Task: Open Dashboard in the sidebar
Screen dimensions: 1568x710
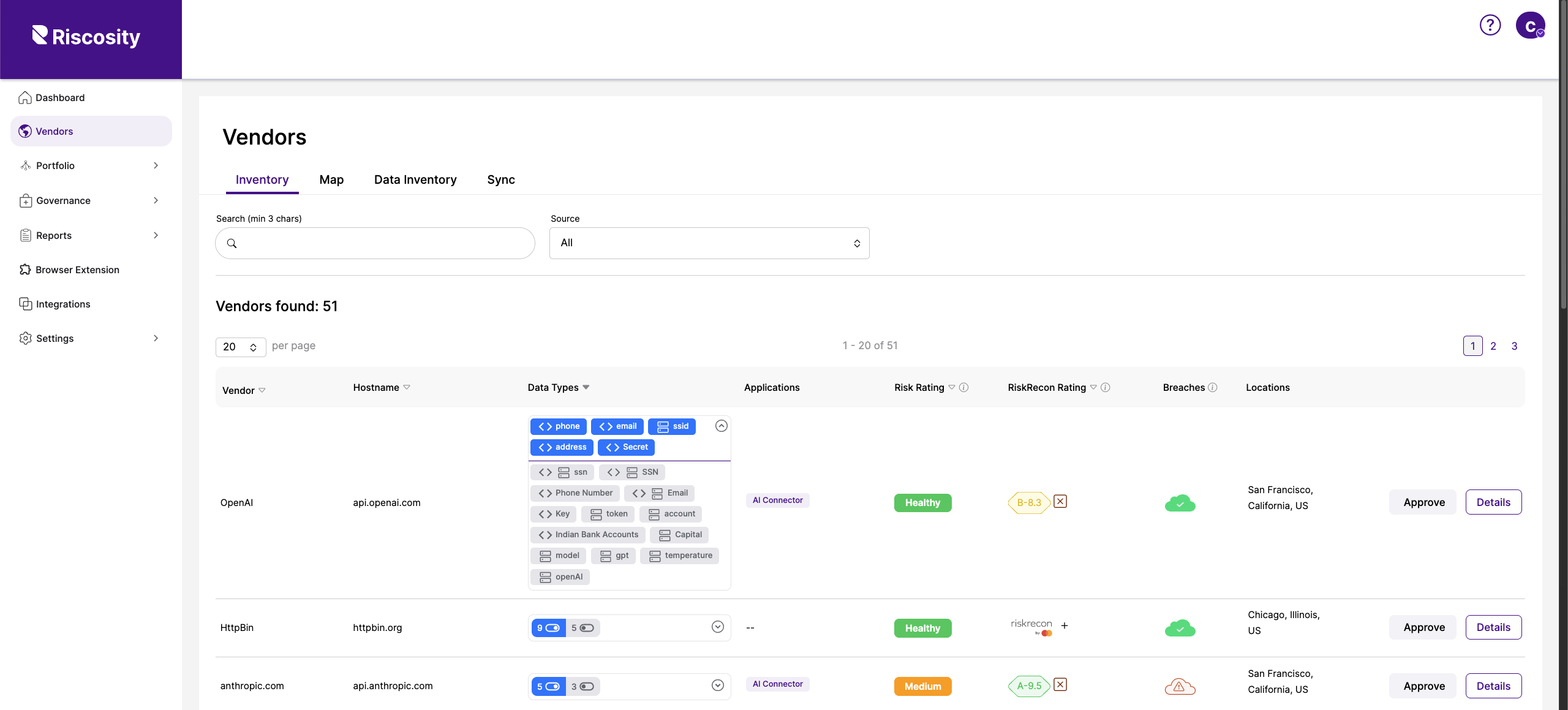Action: 91,97
